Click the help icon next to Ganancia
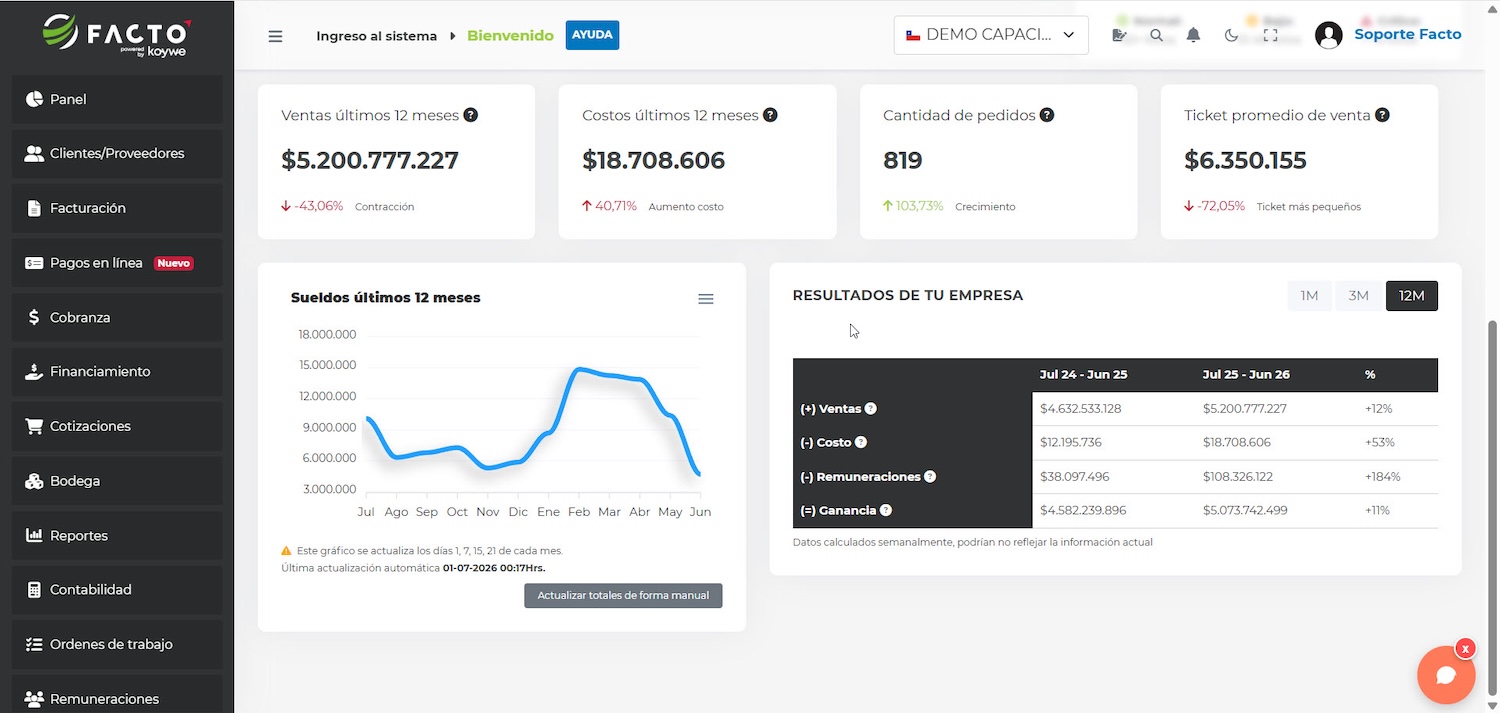Image resolution: width=1500 pixels, height=713 pixels. click(x=885, y=510)
